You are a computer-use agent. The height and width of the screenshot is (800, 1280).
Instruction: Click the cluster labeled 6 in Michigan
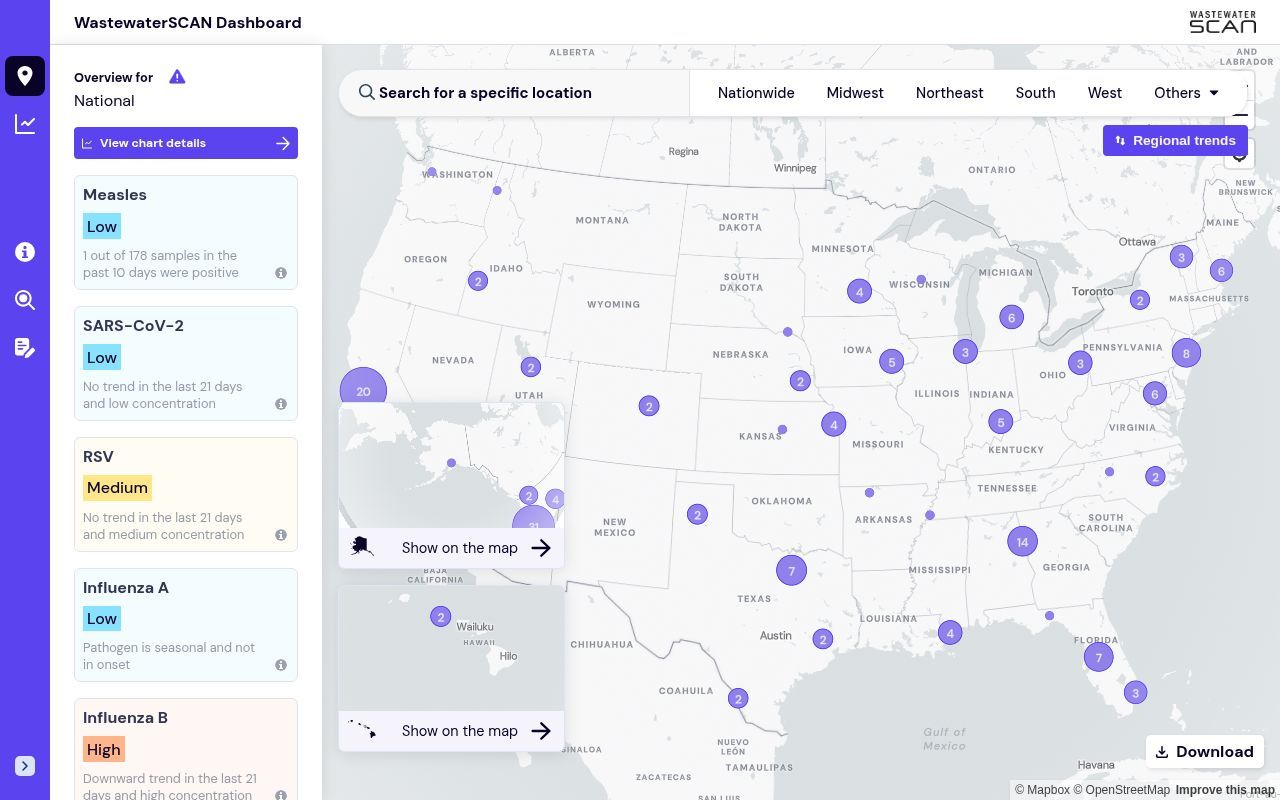[1011, 318]
